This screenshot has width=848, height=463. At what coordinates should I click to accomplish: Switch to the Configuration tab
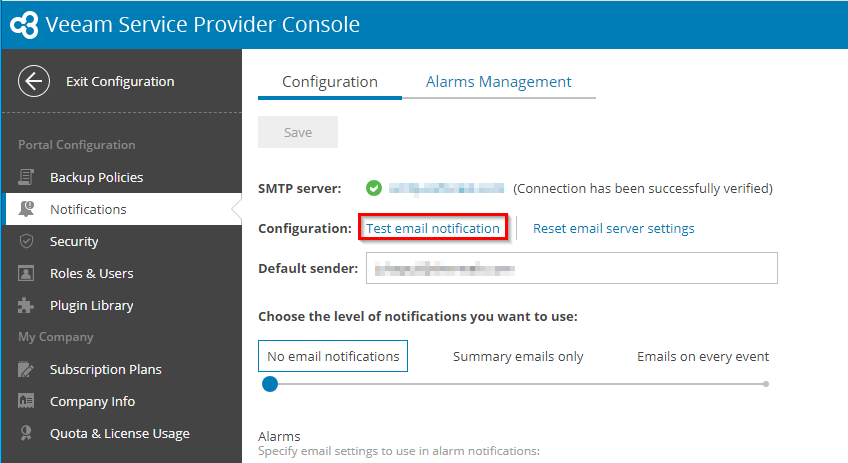(x=330, y=82)
